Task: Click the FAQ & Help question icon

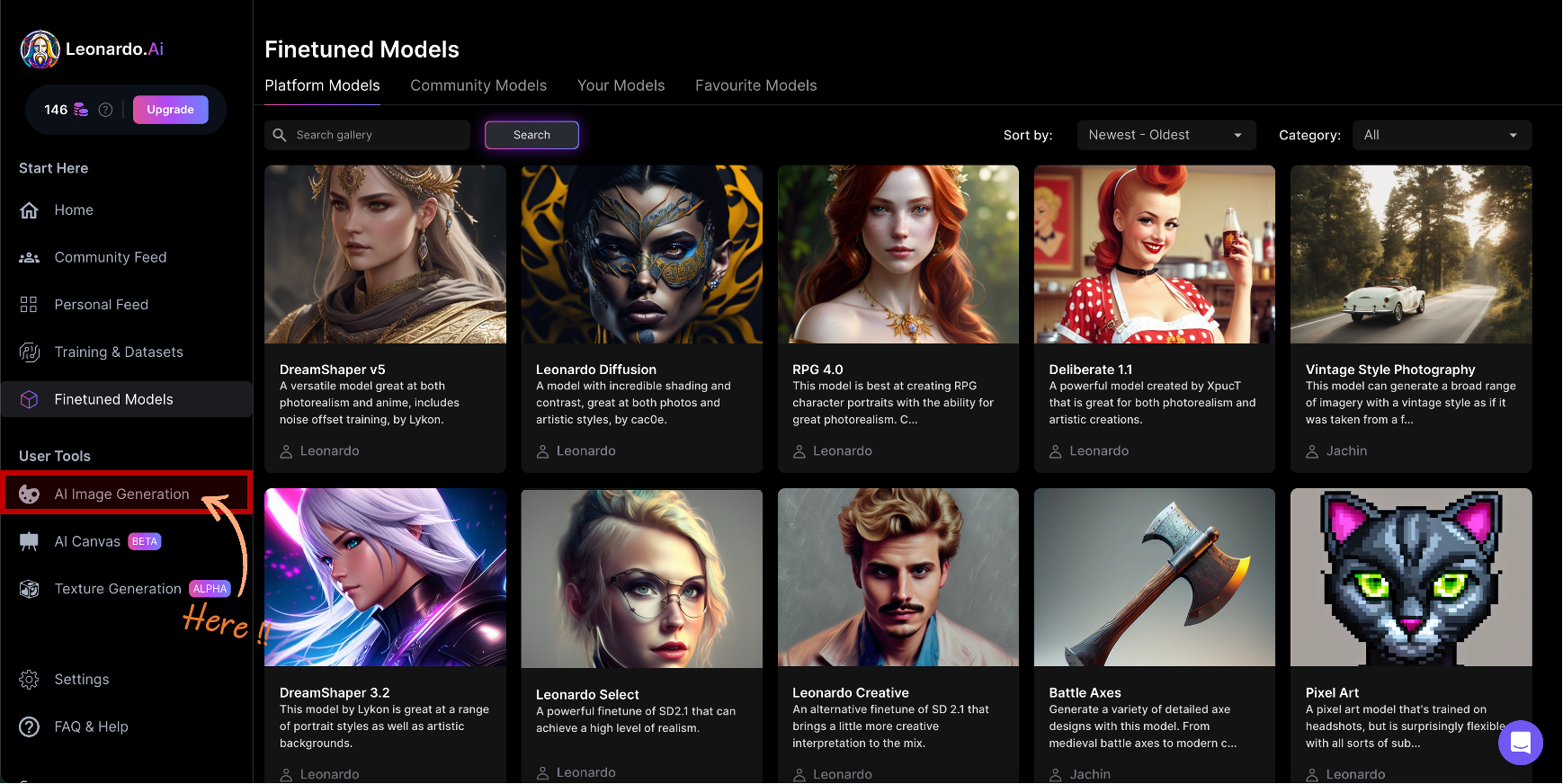Action: [x=29, y=727]
